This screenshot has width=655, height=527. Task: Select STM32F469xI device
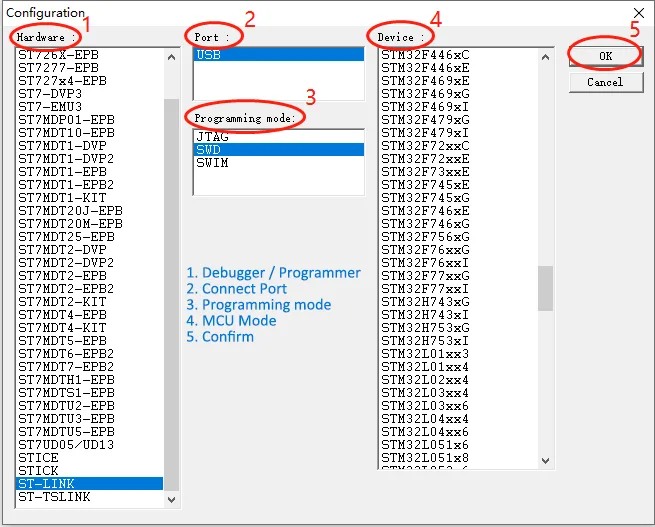coord(458,106)
